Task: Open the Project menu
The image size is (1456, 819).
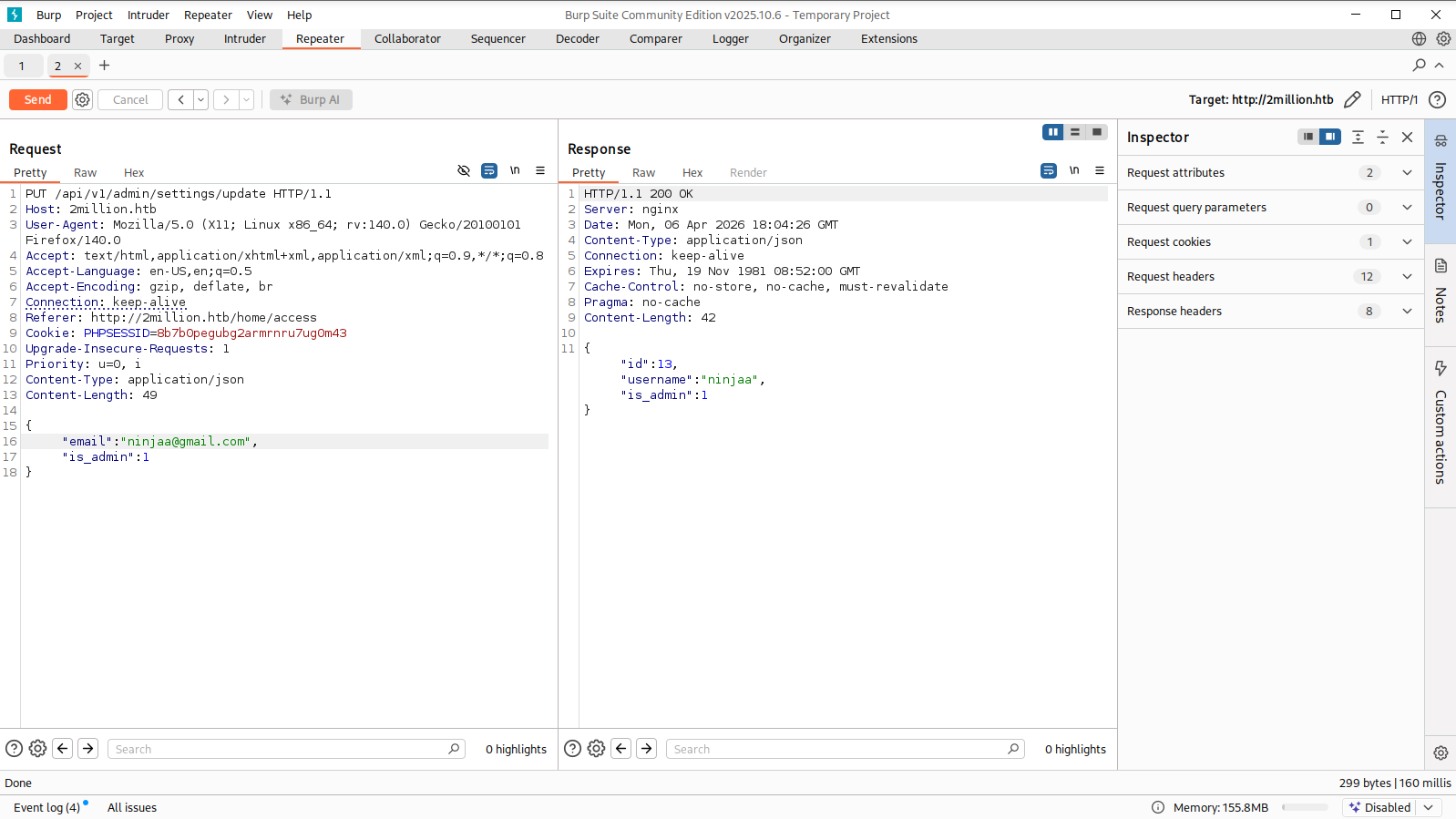Action: 94,15
